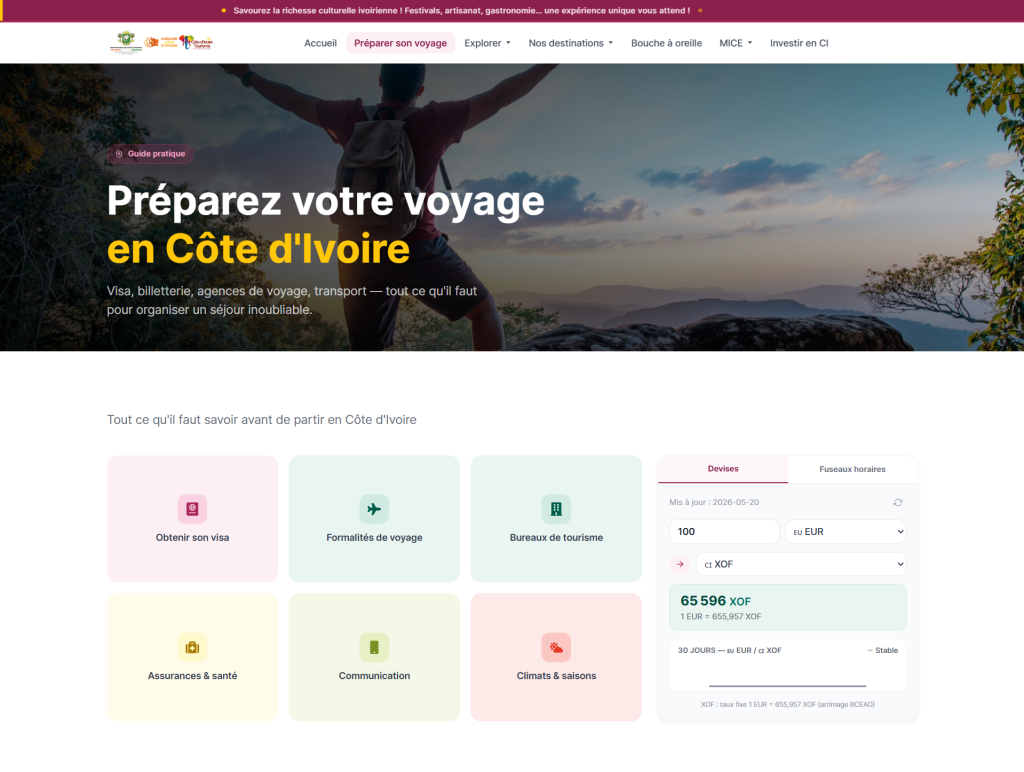Switch to the Devises tab
Screen dimensions: 1024x772
(x=723, y=469)
